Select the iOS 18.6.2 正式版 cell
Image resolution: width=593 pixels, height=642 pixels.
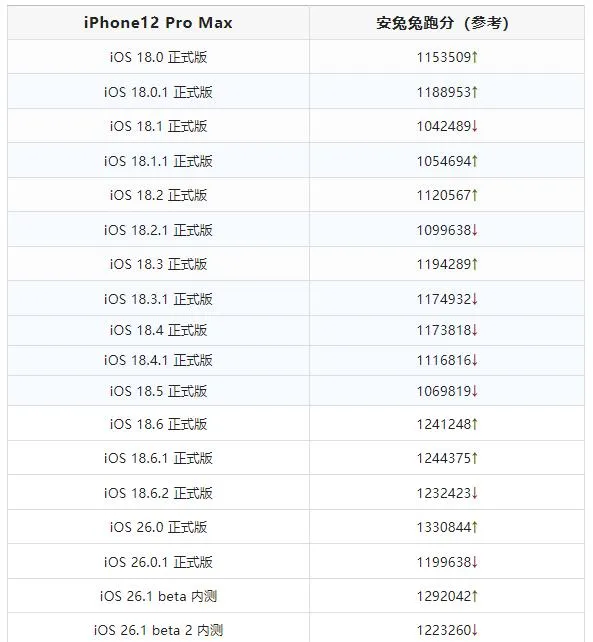[x=158, y=493]
